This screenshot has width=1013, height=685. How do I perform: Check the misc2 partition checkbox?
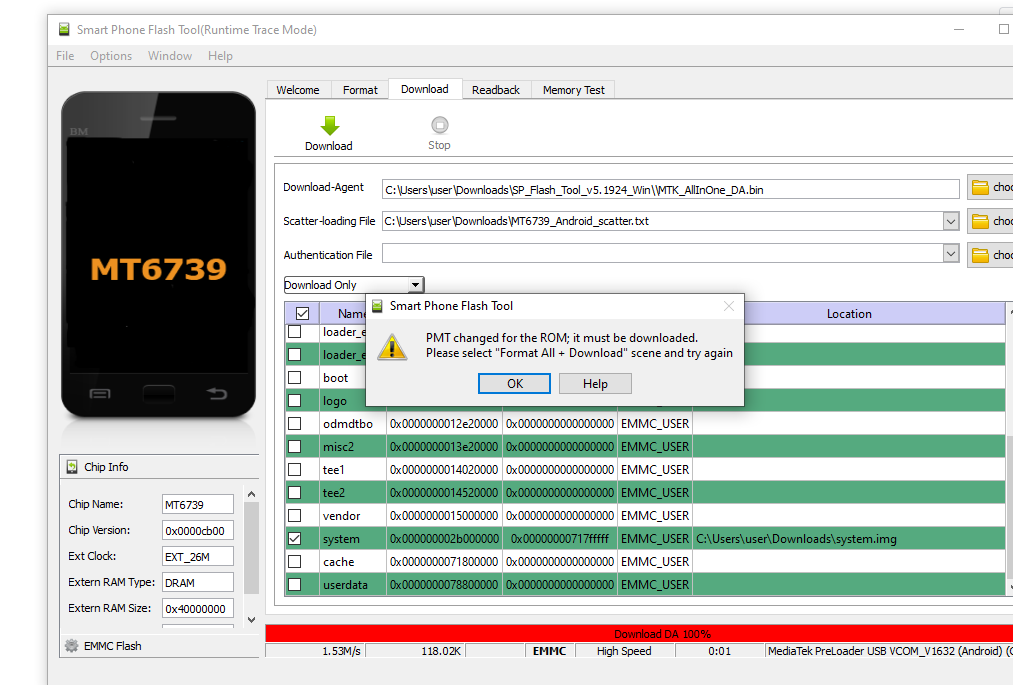(295, 447)
